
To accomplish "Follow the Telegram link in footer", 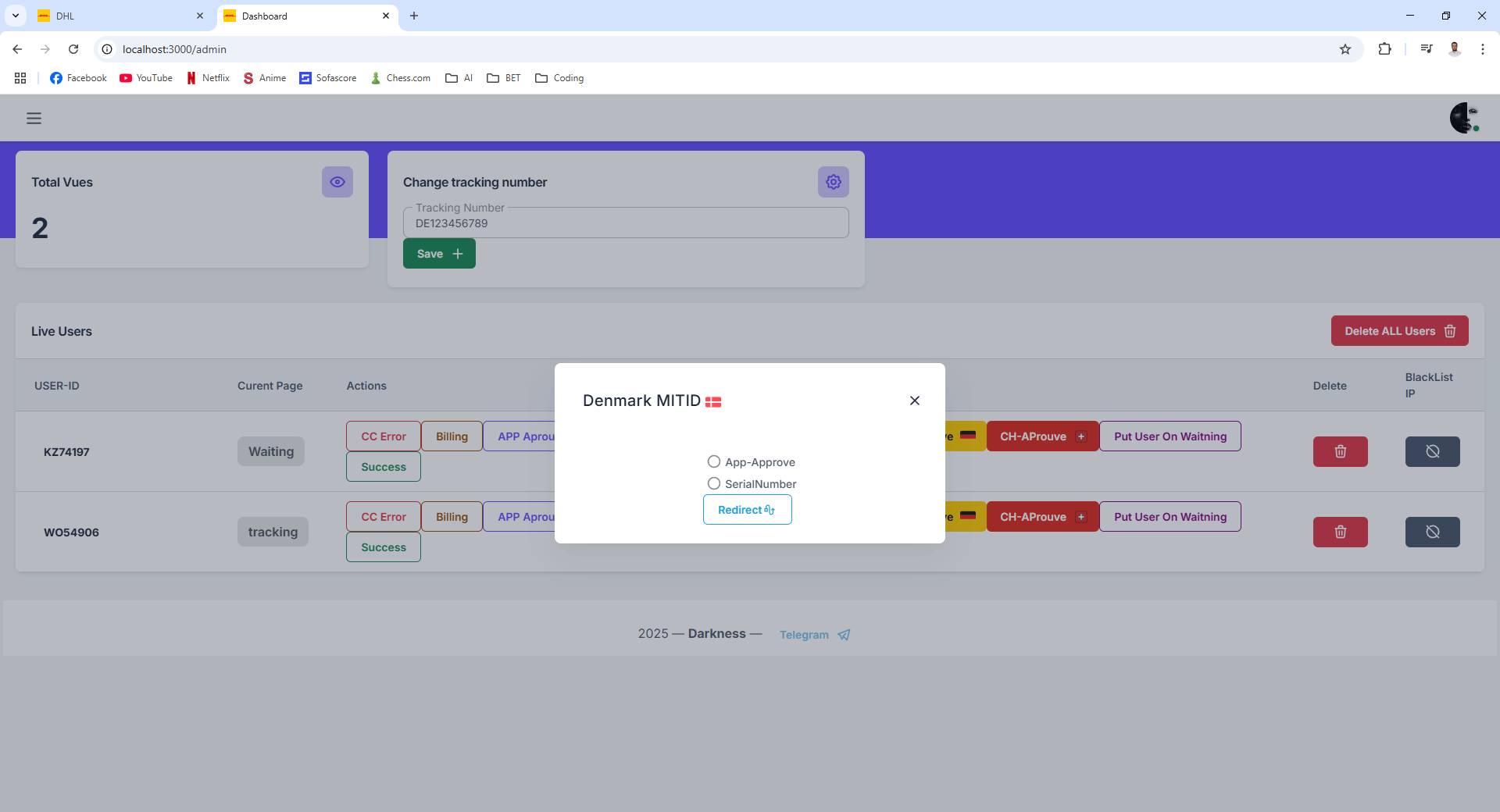I will [x=815, y=635].
